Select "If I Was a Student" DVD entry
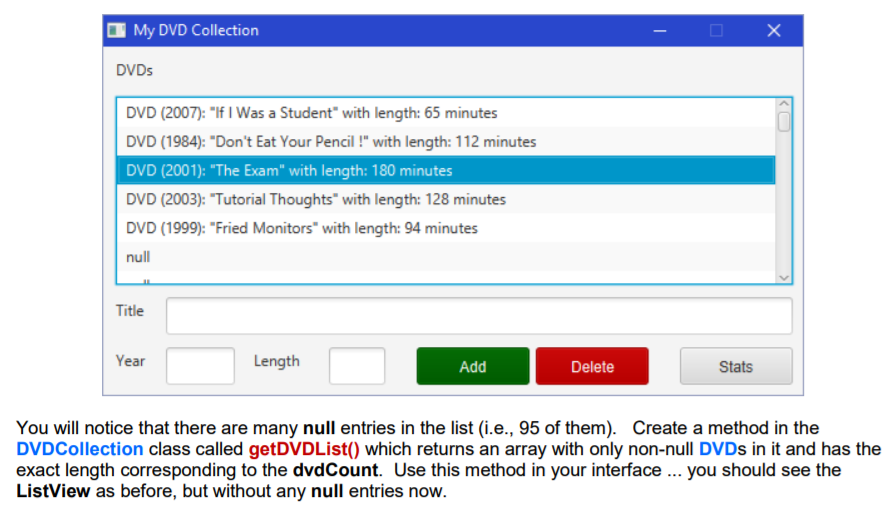 pos(446,112)
